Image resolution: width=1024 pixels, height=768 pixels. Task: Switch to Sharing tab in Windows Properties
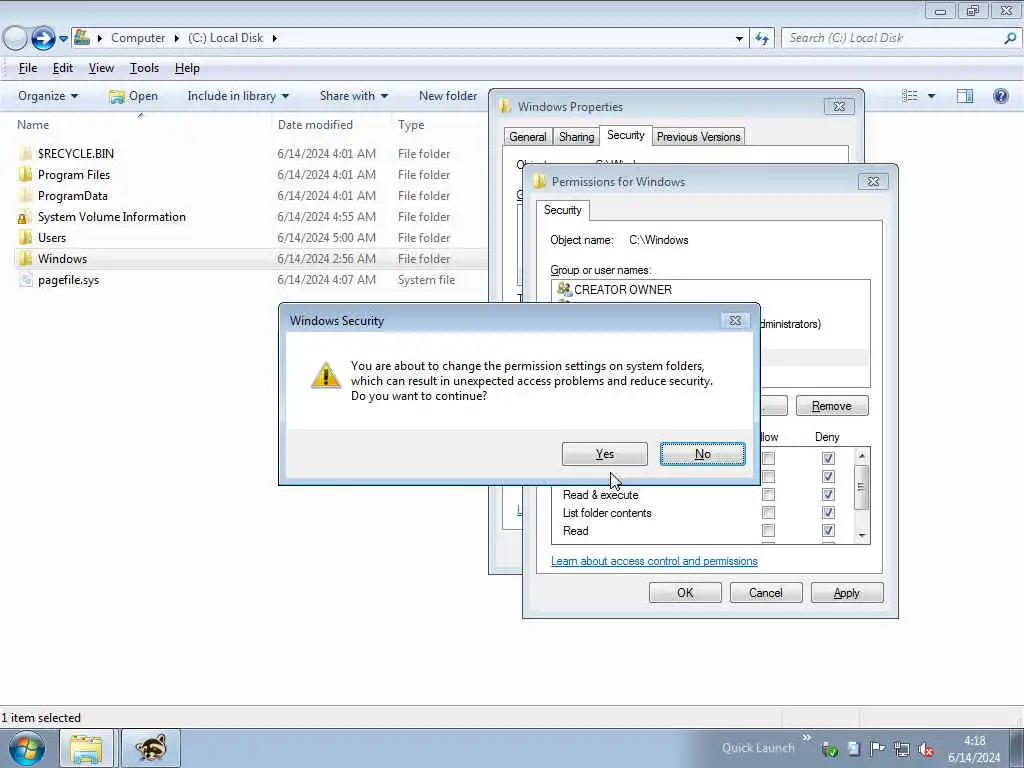click(576, 136)
